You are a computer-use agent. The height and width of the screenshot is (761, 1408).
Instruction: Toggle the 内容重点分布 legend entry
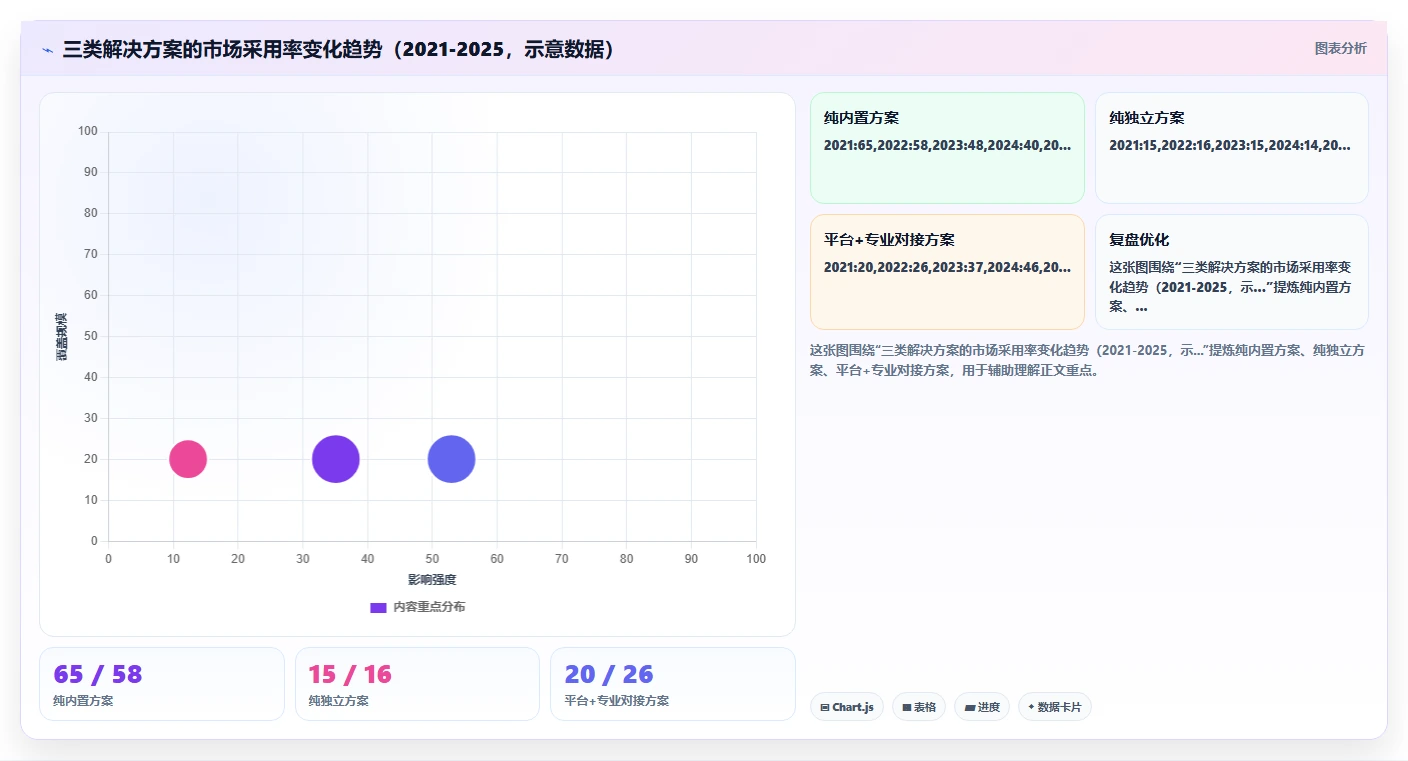[417, 607]
